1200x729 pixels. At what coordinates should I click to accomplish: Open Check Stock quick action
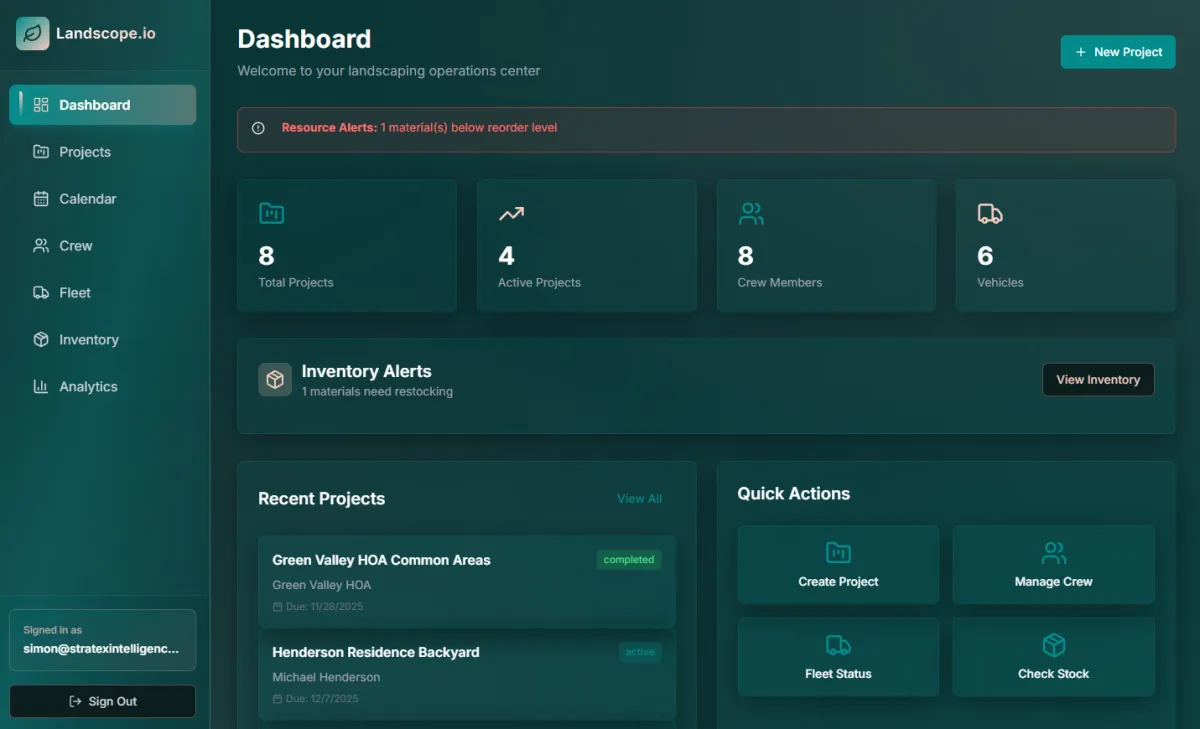point(1053,657)
